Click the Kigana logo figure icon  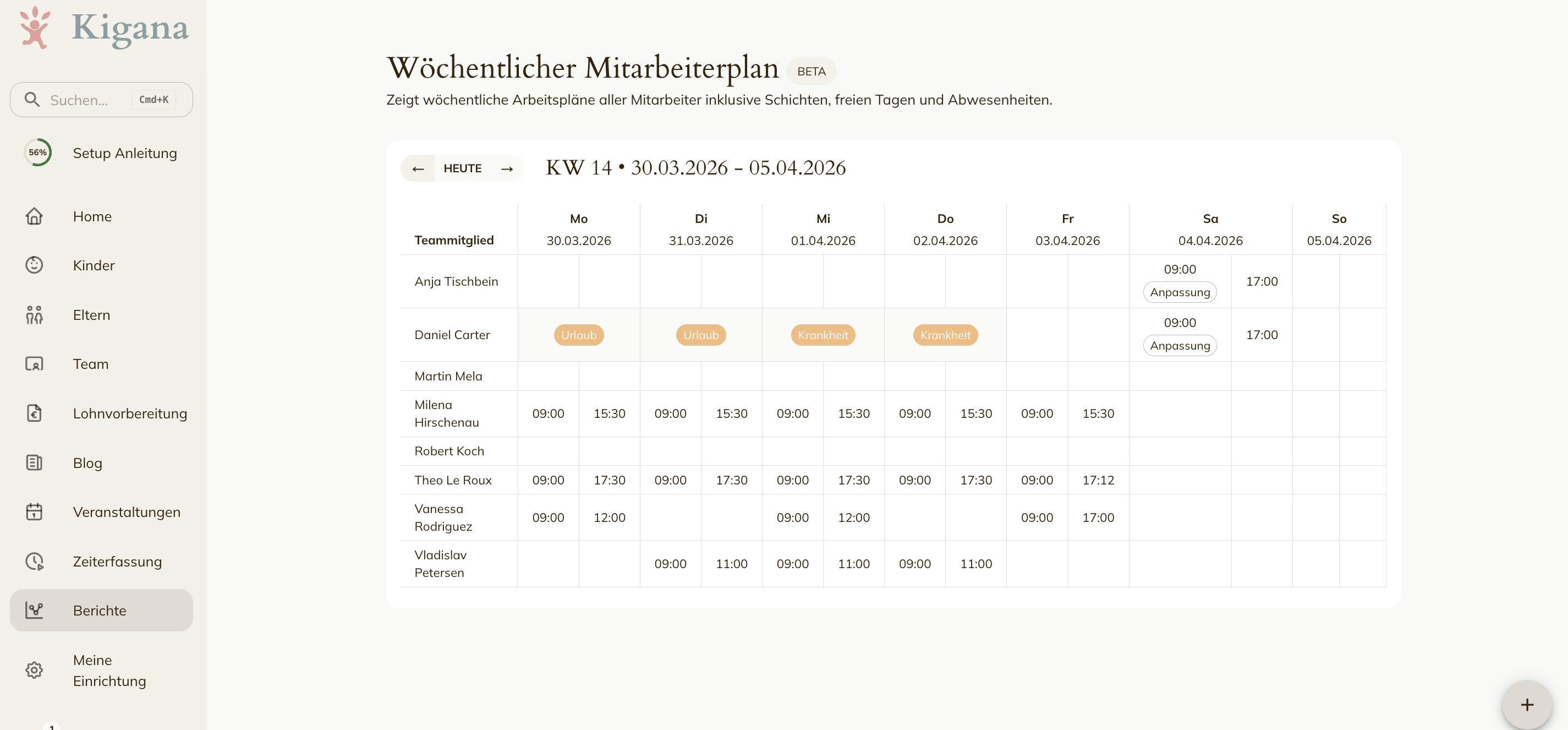pos(35,28)
